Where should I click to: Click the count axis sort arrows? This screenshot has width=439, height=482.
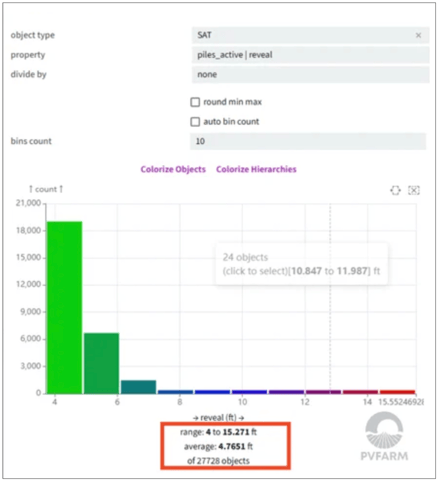pyautogui.click(x=46, y=189)
